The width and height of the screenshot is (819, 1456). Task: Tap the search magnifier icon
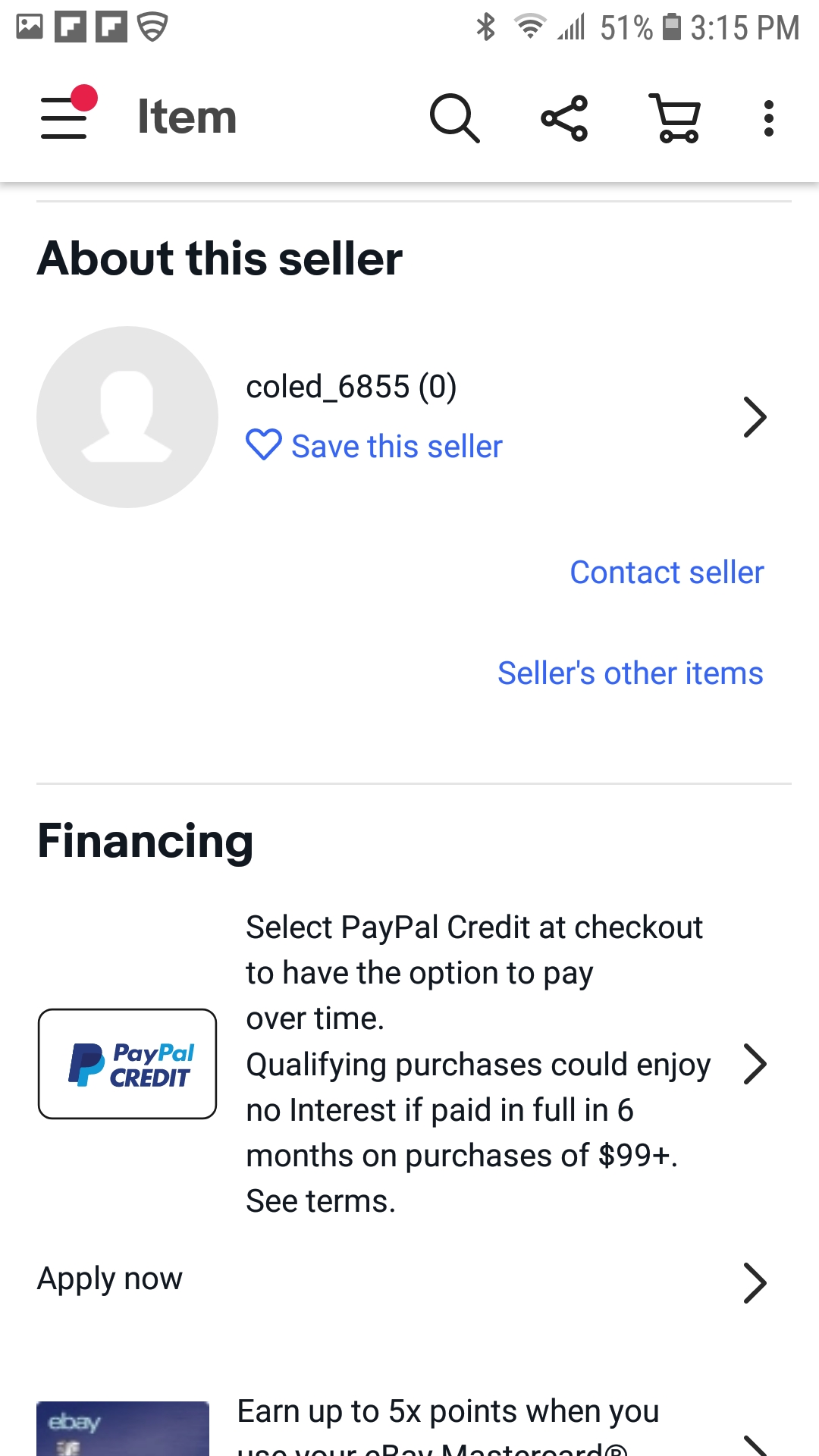[453, 118]
